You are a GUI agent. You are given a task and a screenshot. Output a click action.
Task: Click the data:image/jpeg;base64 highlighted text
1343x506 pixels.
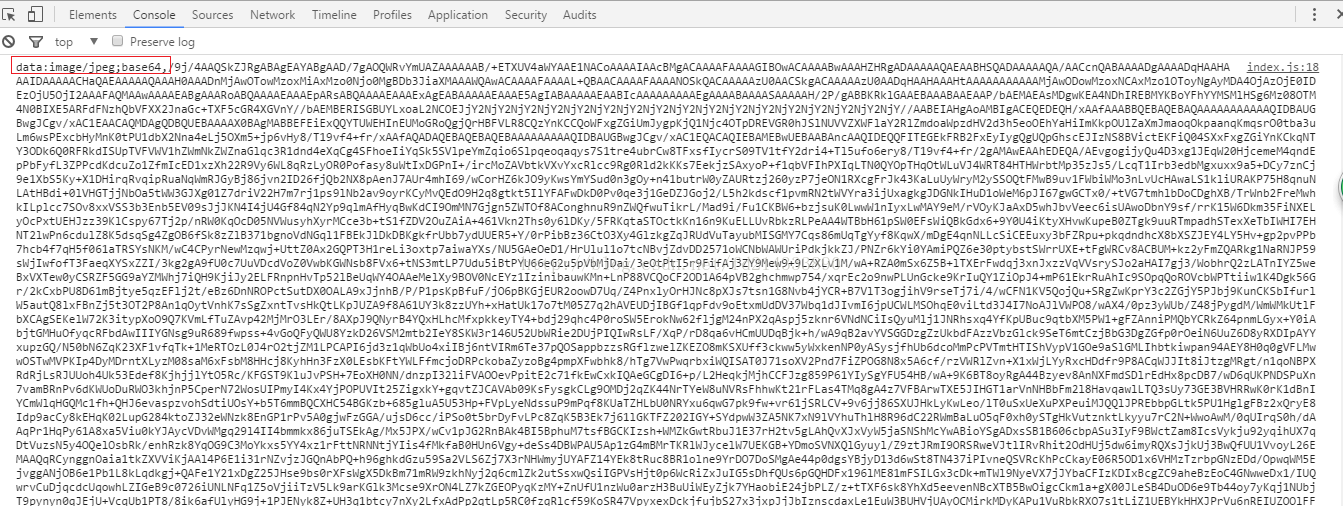point(90,66)
